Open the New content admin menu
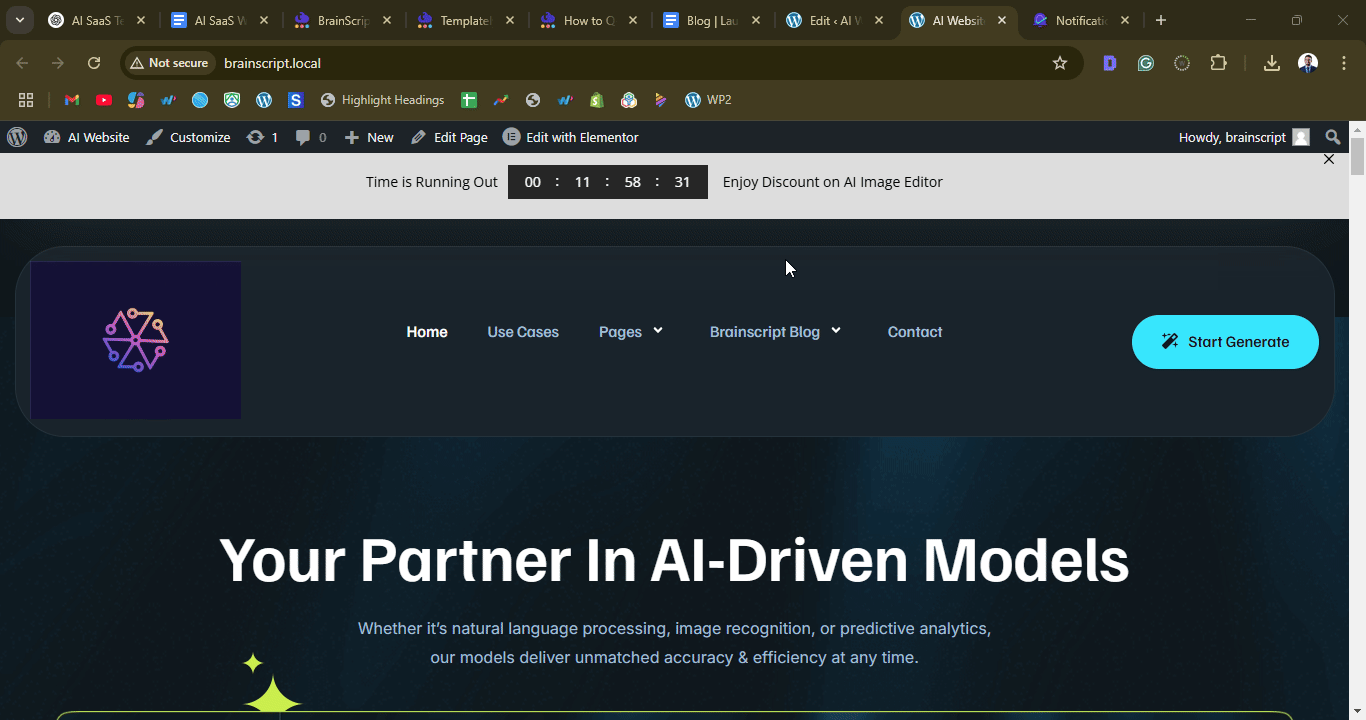1366x720 pixels. tap(369, 137)
